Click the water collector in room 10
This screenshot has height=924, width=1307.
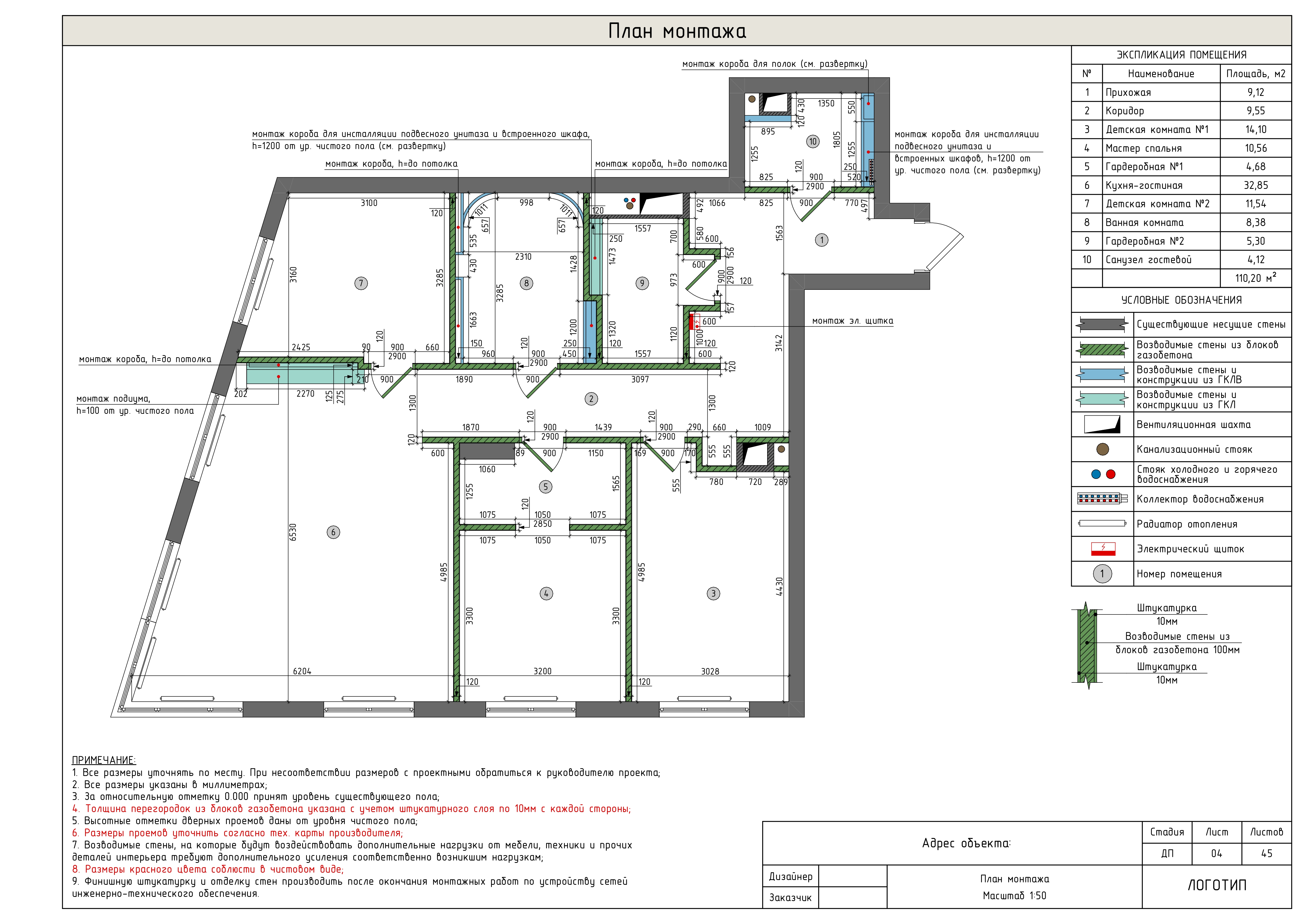(x=871, y=171)
